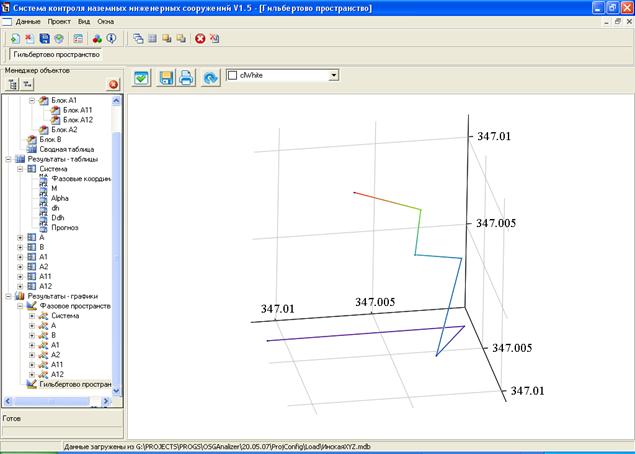Select Гильбертово пространство tree item
The width and height of the screenshot is (635, 454).
tap(75, 384)
